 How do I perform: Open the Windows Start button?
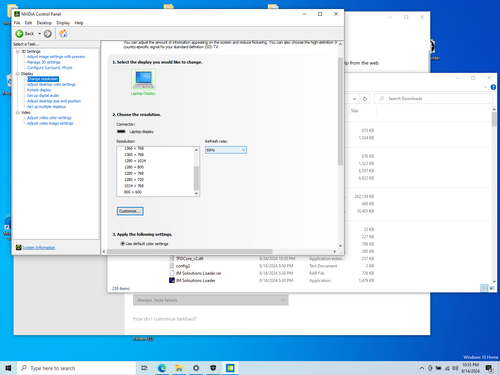tap(8, 368)
